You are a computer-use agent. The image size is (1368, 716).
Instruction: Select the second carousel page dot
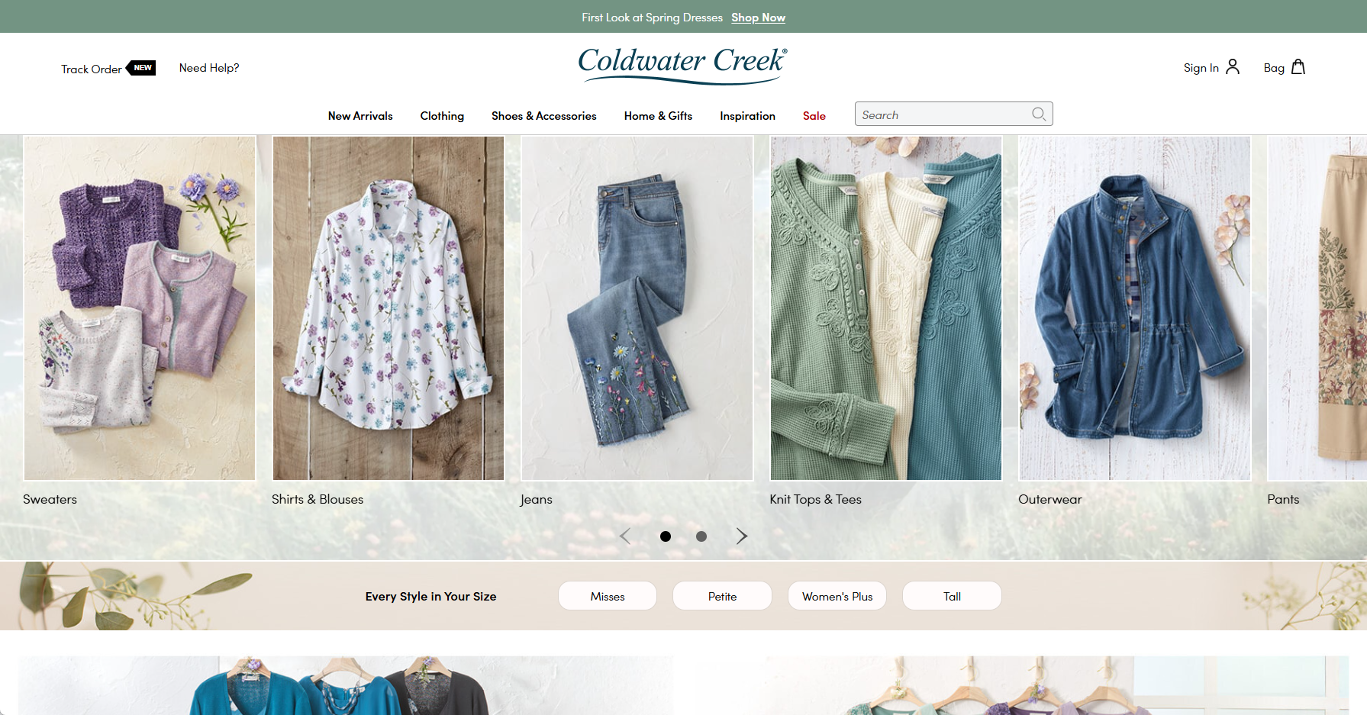click(701, 536)
